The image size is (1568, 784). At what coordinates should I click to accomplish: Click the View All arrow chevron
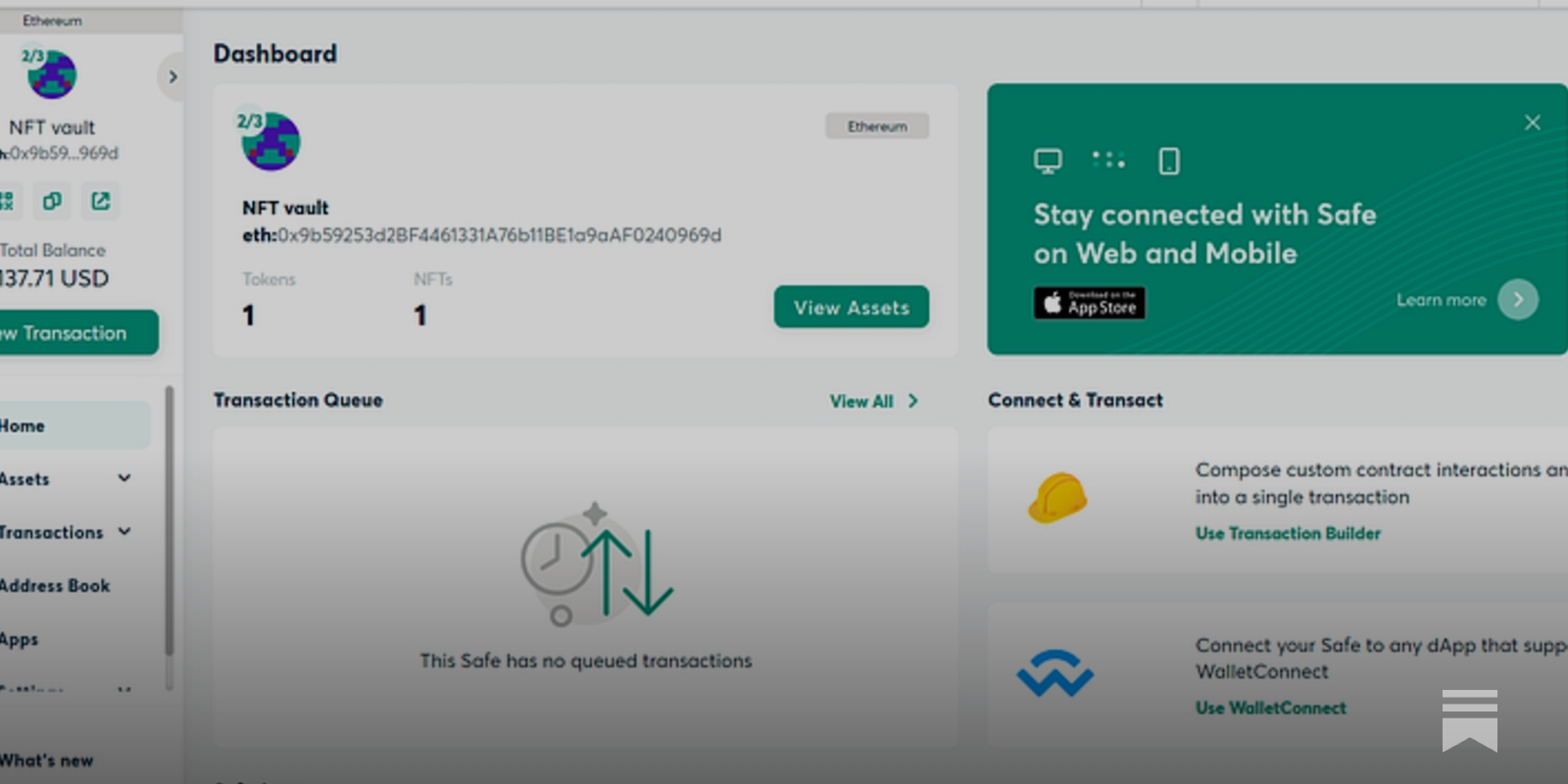(913, 401)
